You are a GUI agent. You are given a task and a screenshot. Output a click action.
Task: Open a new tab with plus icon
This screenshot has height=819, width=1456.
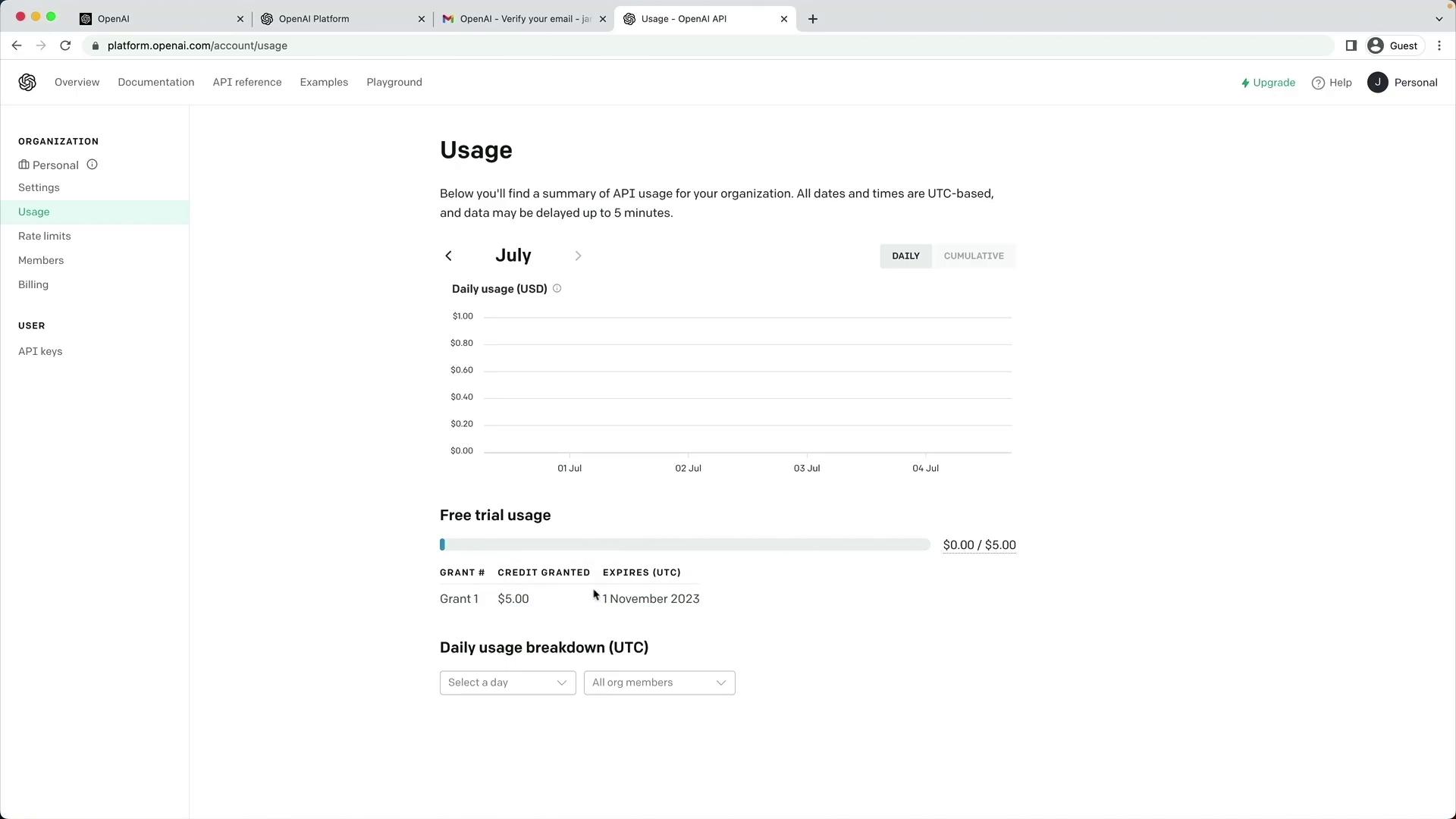(813, 19)
